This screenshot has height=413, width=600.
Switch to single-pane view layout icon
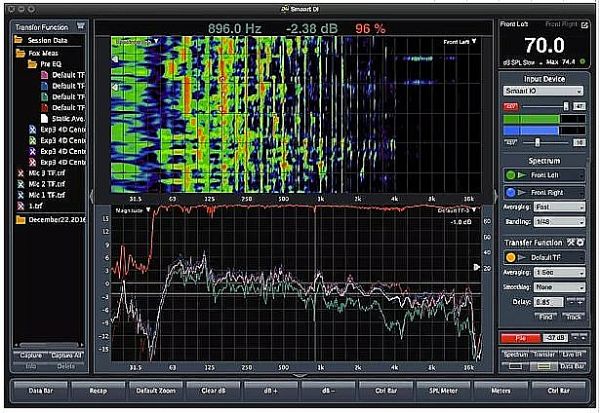click(x=515, y=366)
